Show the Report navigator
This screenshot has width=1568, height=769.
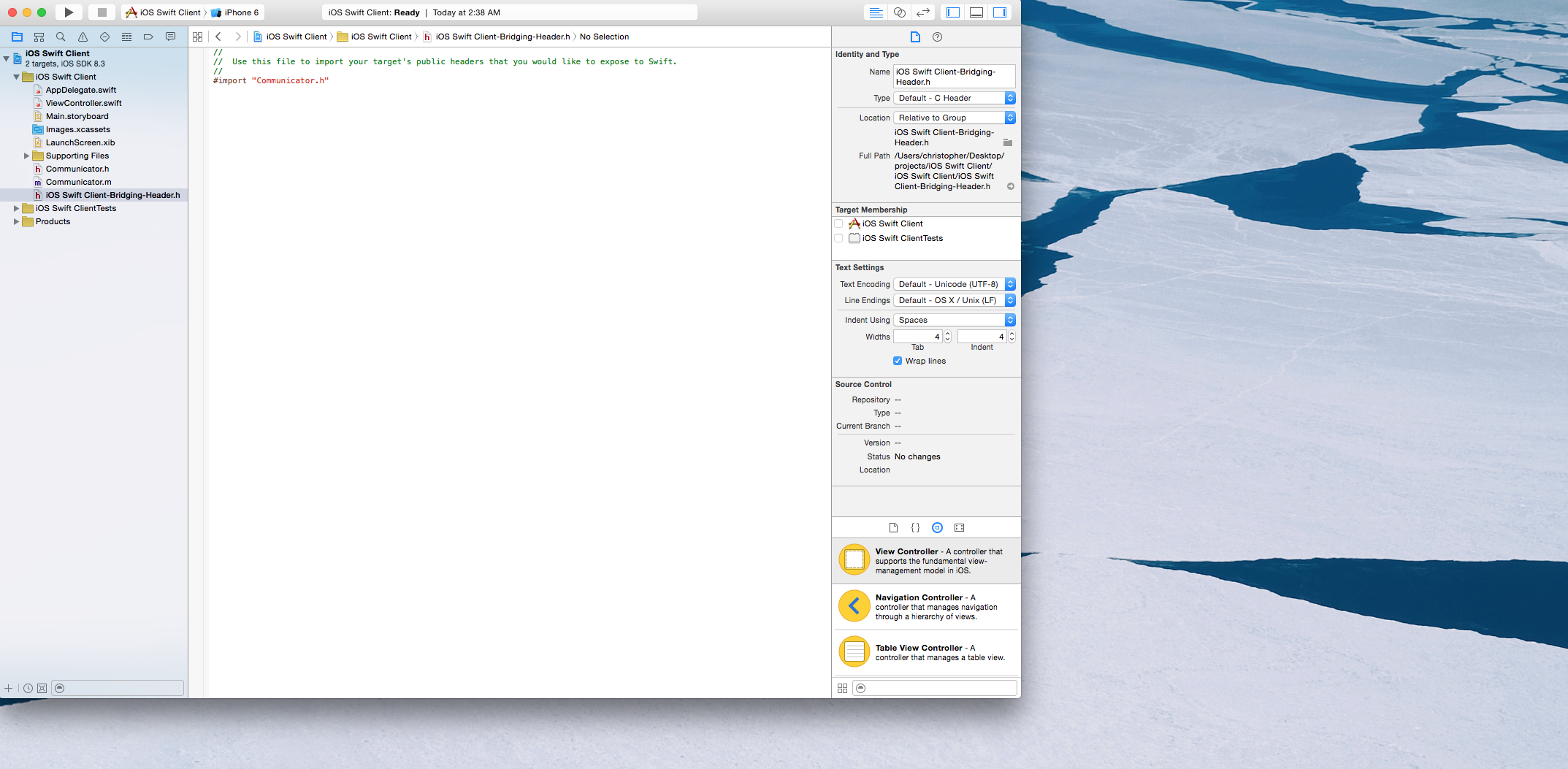(170, 37)
